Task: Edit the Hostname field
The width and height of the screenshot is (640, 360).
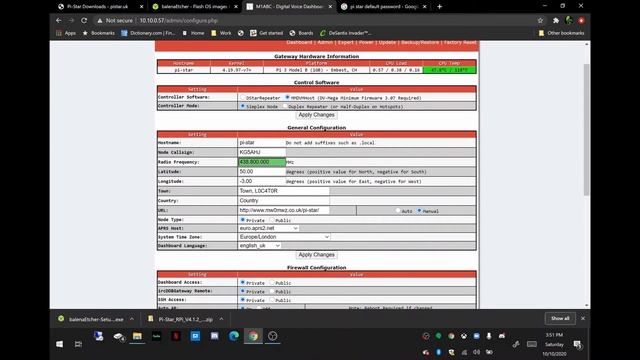Action: tap(262, 142)
